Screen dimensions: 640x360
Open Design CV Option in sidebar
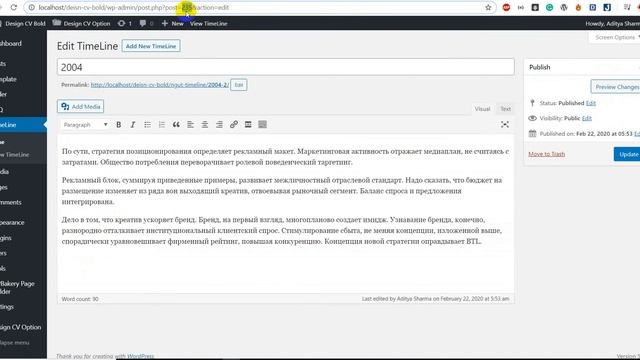click(x=21, y=327)
